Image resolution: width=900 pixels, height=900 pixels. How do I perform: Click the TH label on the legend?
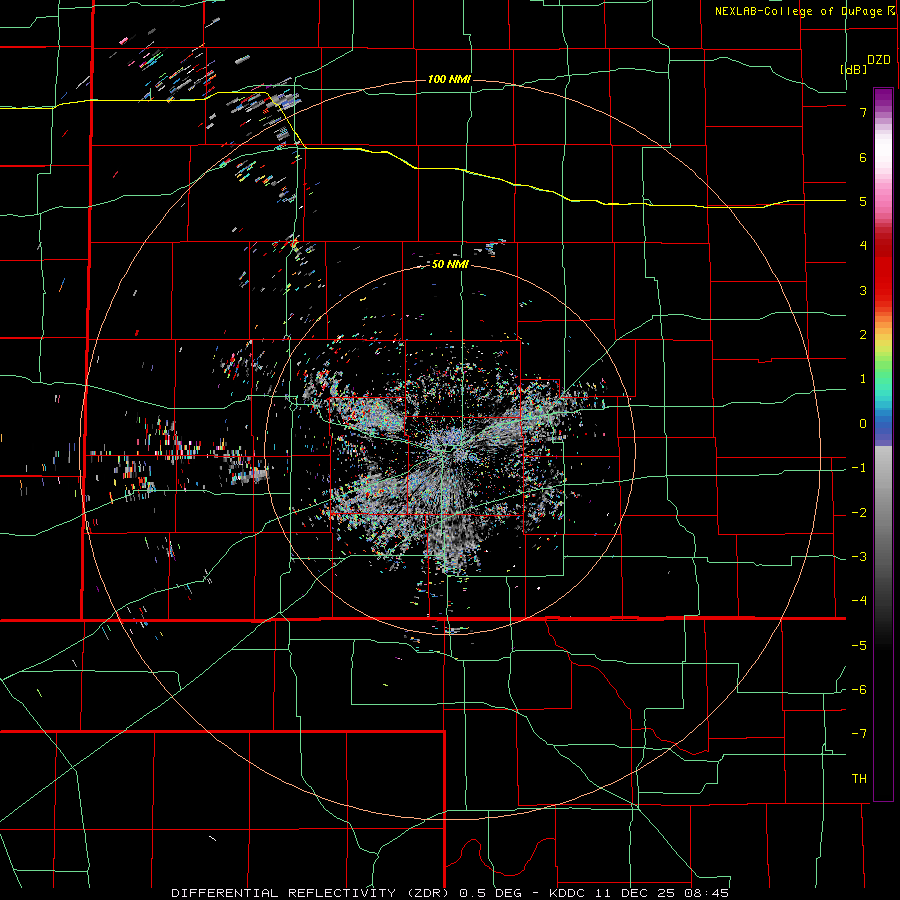(x=859, y=779)
